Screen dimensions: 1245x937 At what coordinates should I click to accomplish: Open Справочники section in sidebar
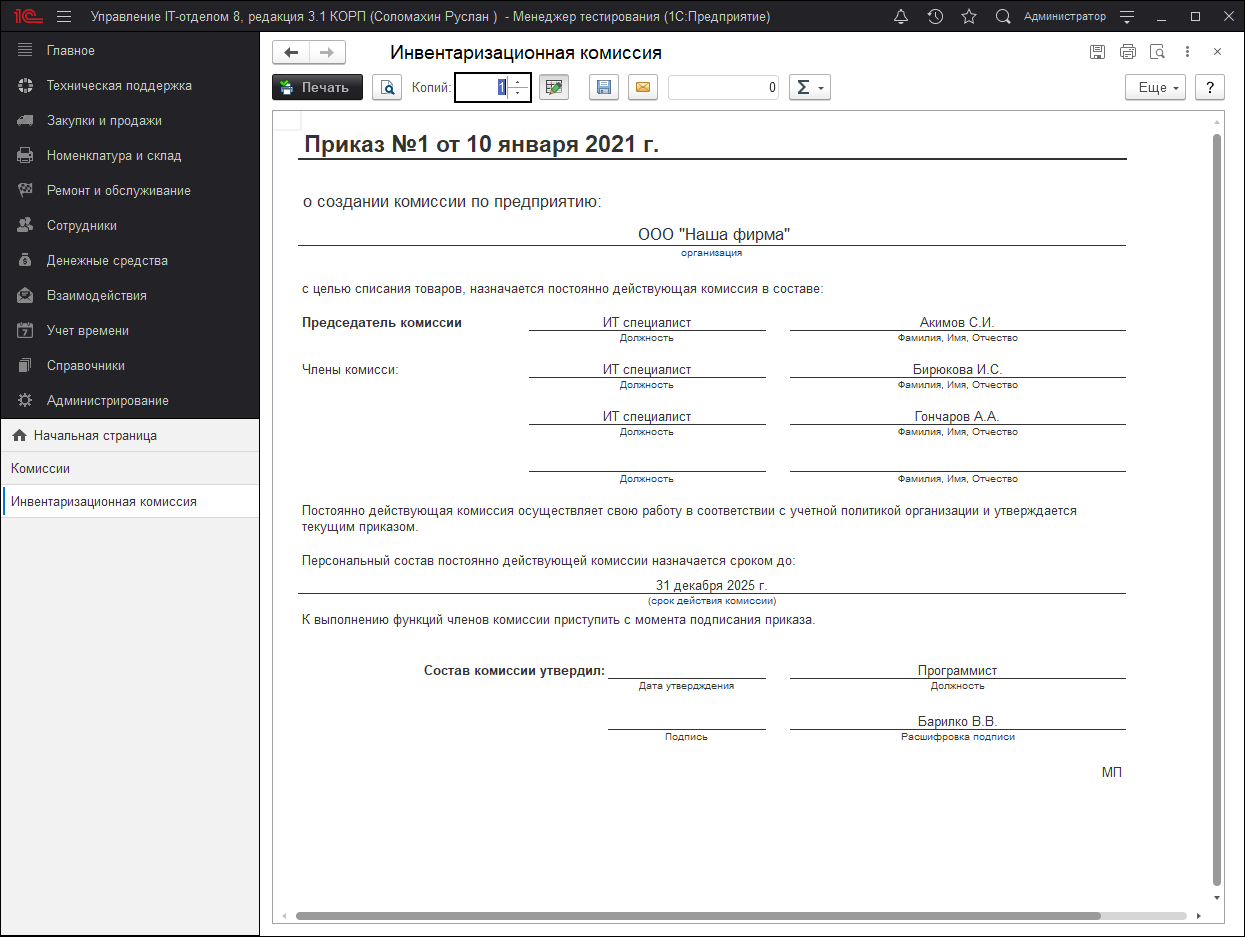86,366
